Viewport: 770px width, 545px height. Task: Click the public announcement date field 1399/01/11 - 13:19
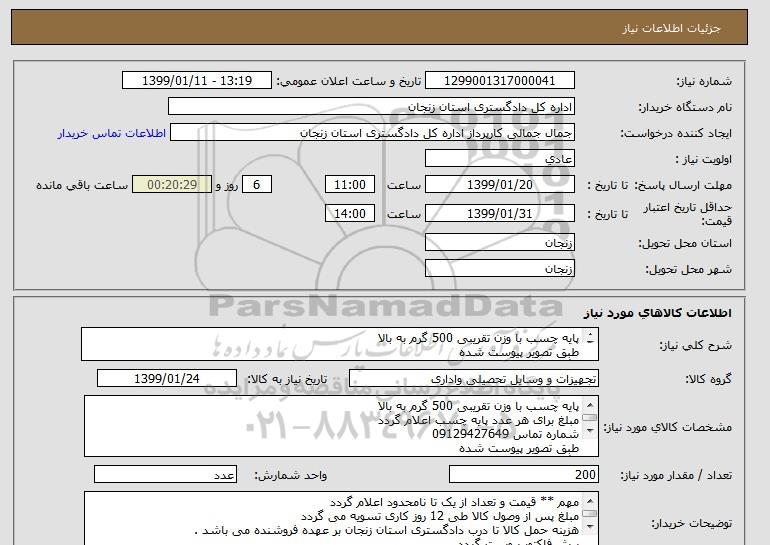(x=196, y=81)
